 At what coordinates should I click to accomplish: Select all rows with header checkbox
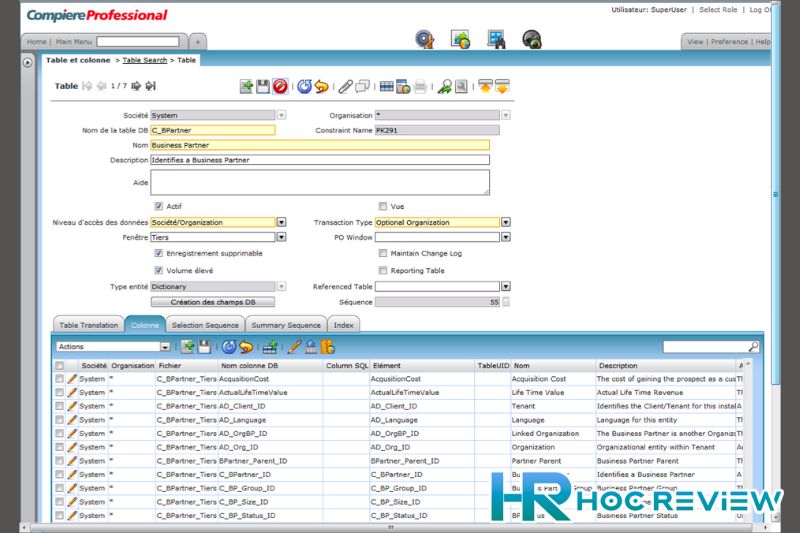tap(60, 366)
